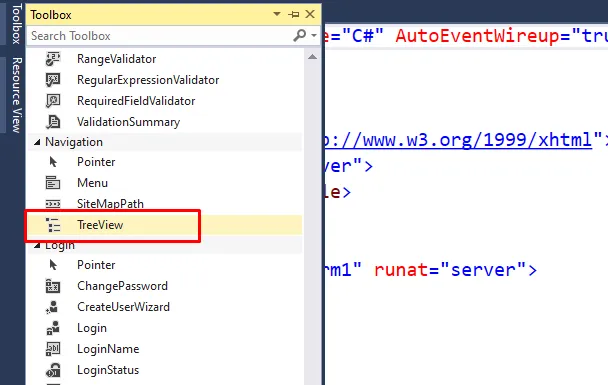Click the RangeValidator text label

(x=116, y=59)
